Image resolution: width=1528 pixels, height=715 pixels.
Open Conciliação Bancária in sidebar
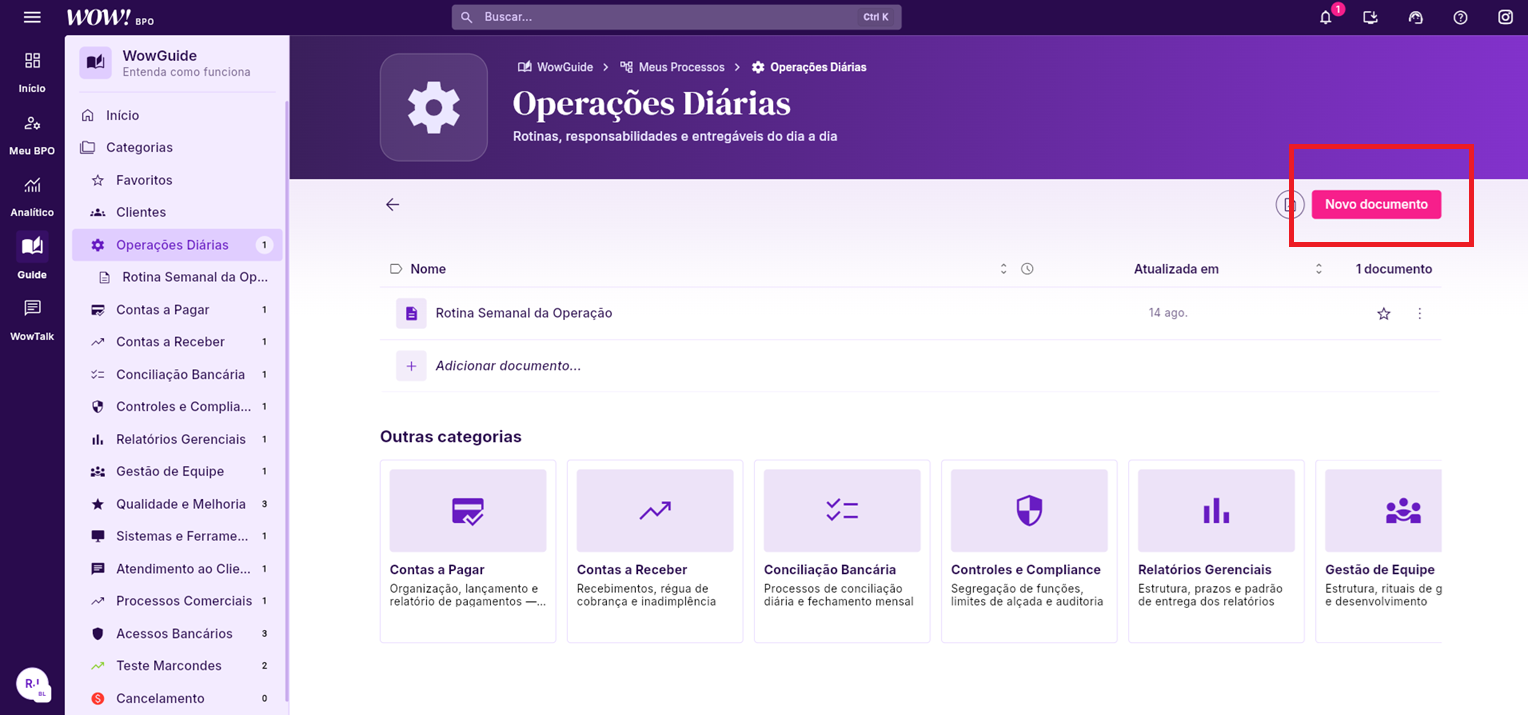pos(176,374)
